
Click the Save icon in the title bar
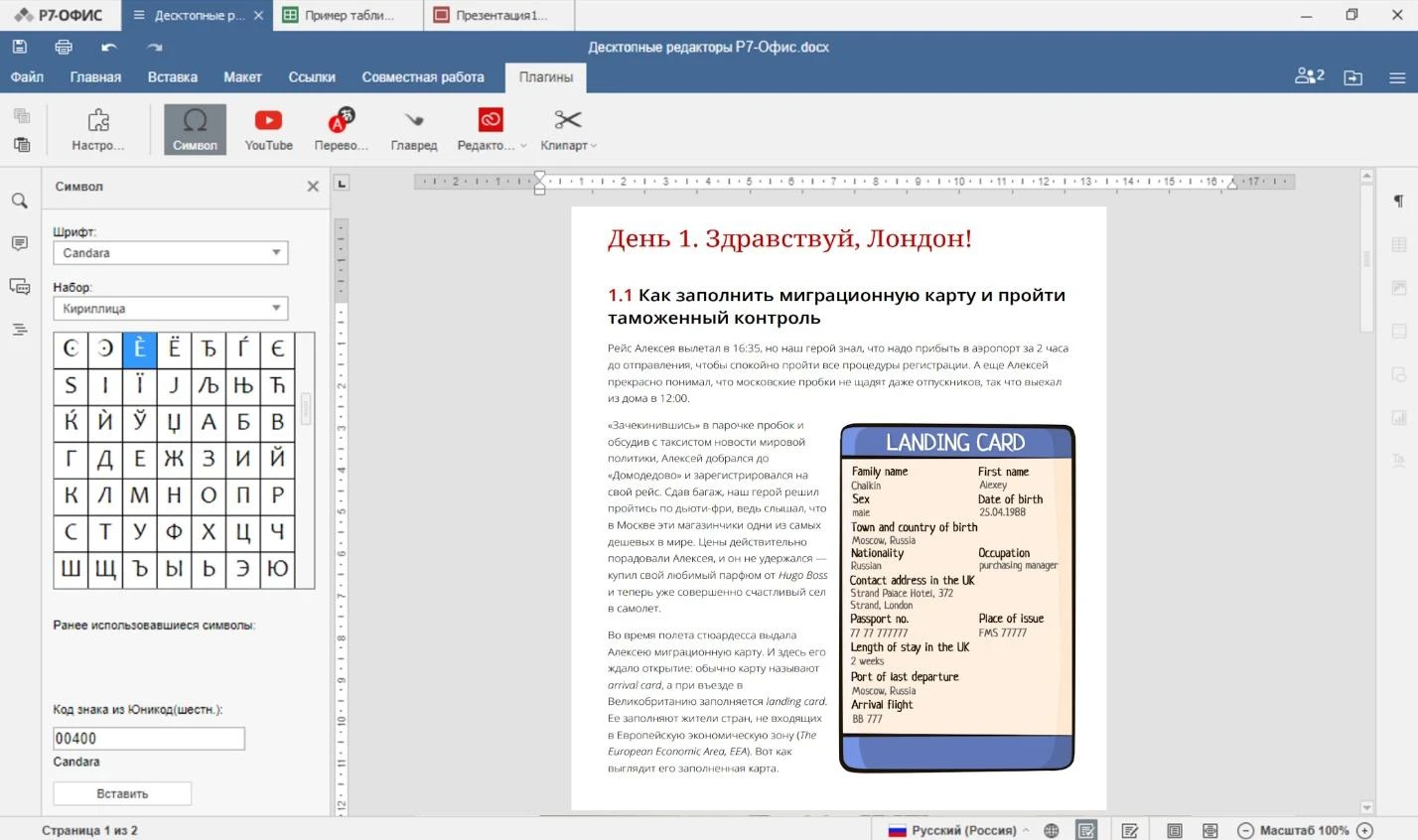20,47
